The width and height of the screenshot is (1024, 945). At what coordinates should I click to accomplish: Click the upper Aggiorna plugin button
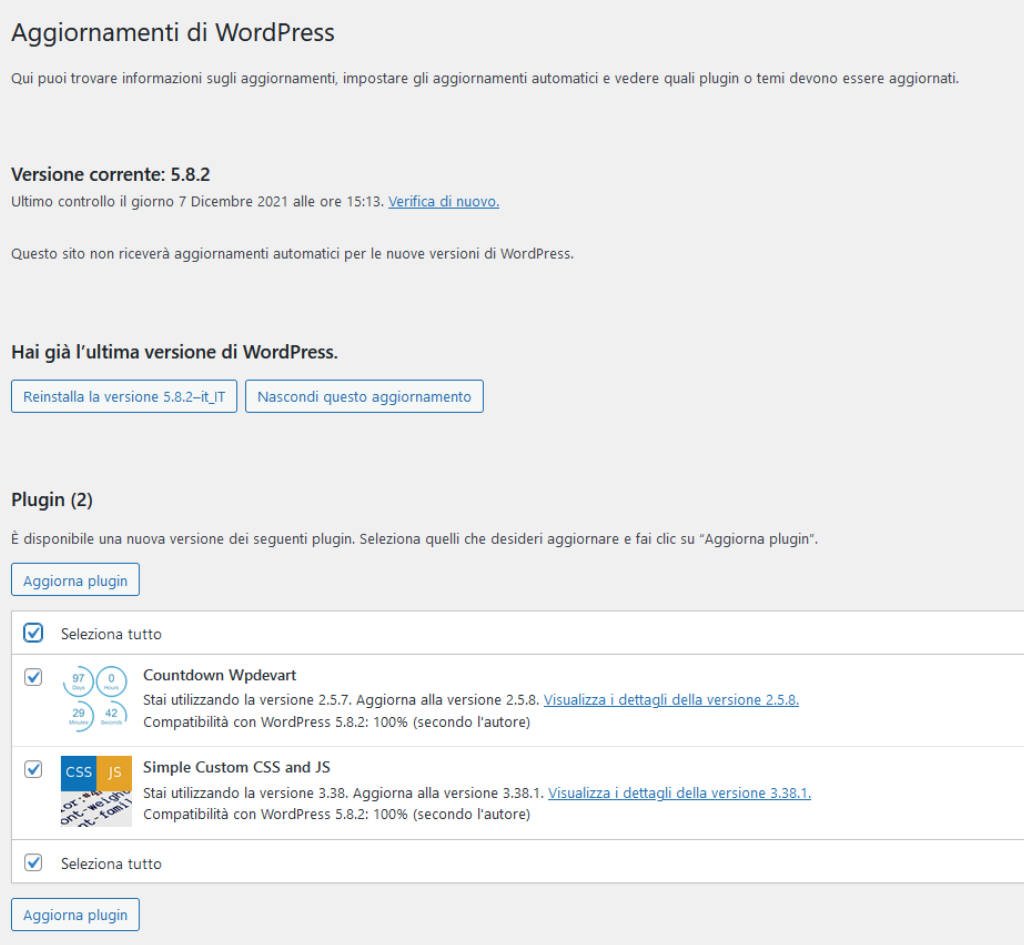pyautogui.click(x=75, y=580)
